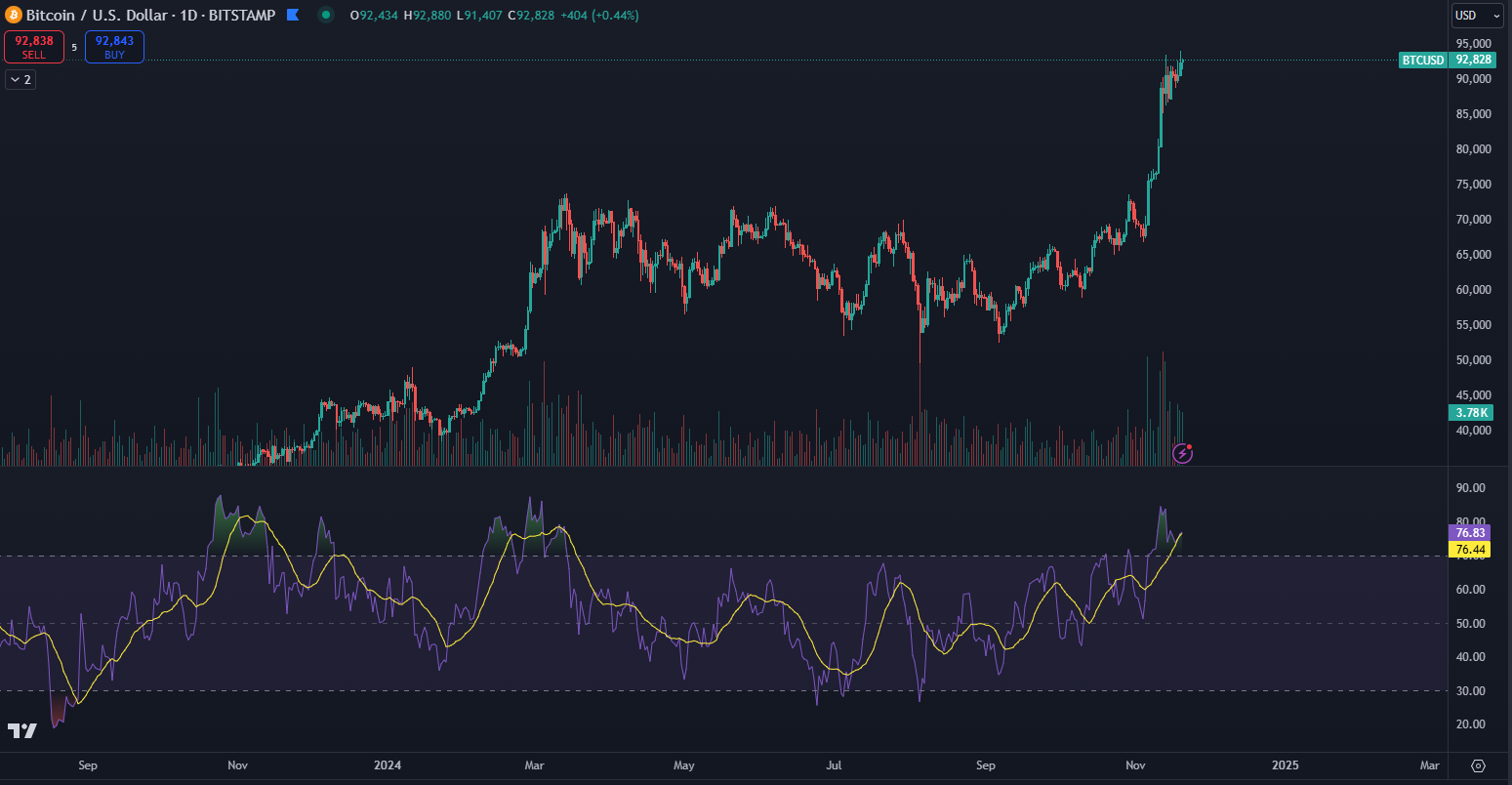This screenshot has height=785, width=1512.
Task: Click the spread value 5 between Sell and Buy
Action: [74, 47]
